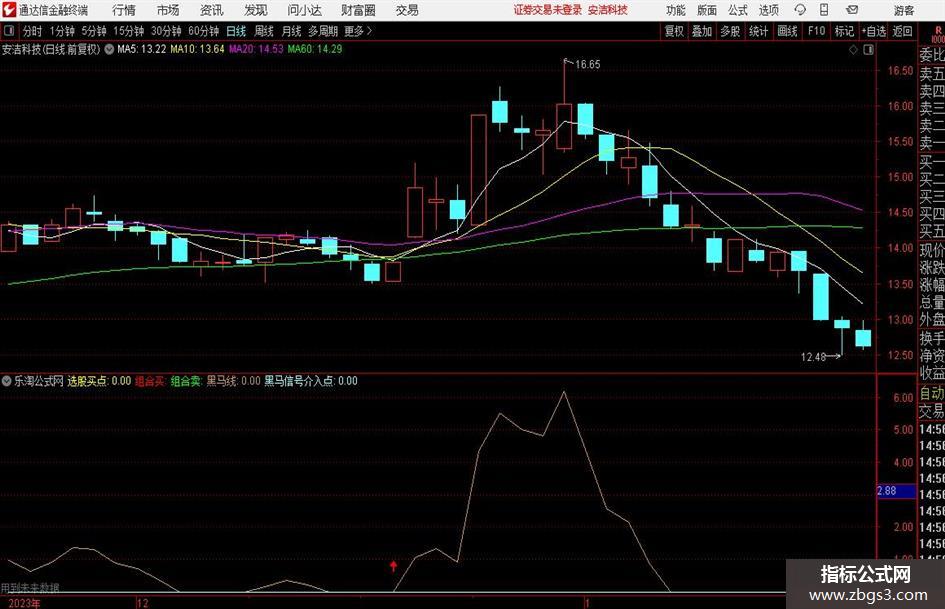945x609 pixels.
Task: Open the 功能 menu
Action: [676, 10]
